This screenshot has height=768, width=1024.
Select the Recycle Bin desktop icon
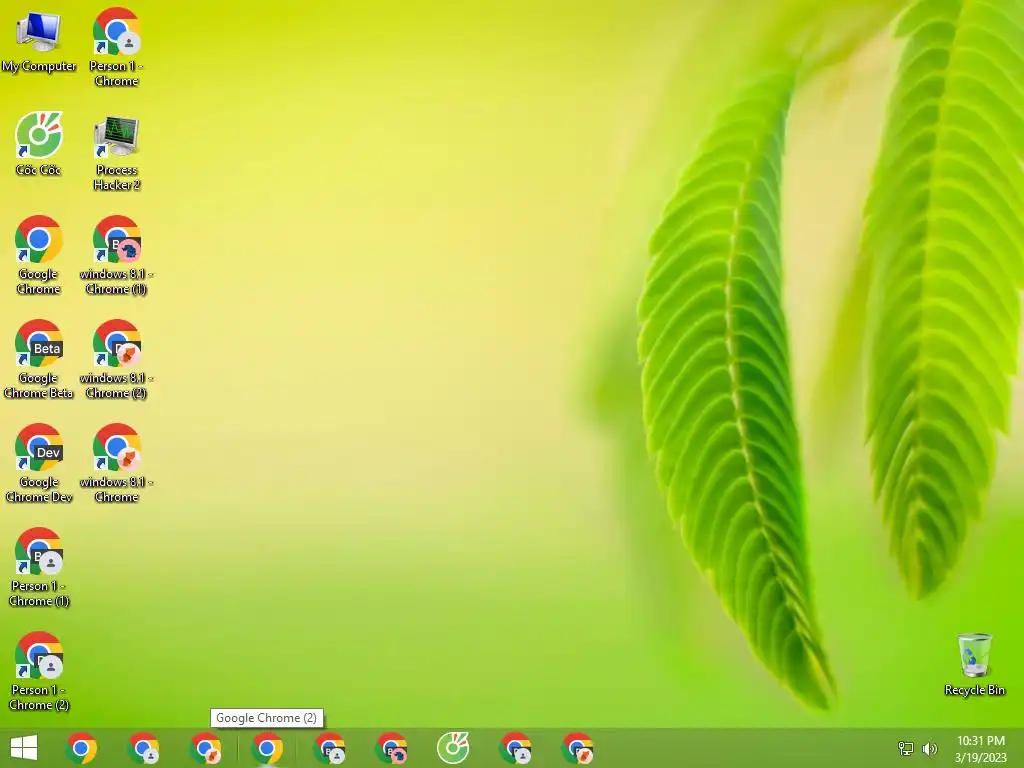click(x=974, y=665)
